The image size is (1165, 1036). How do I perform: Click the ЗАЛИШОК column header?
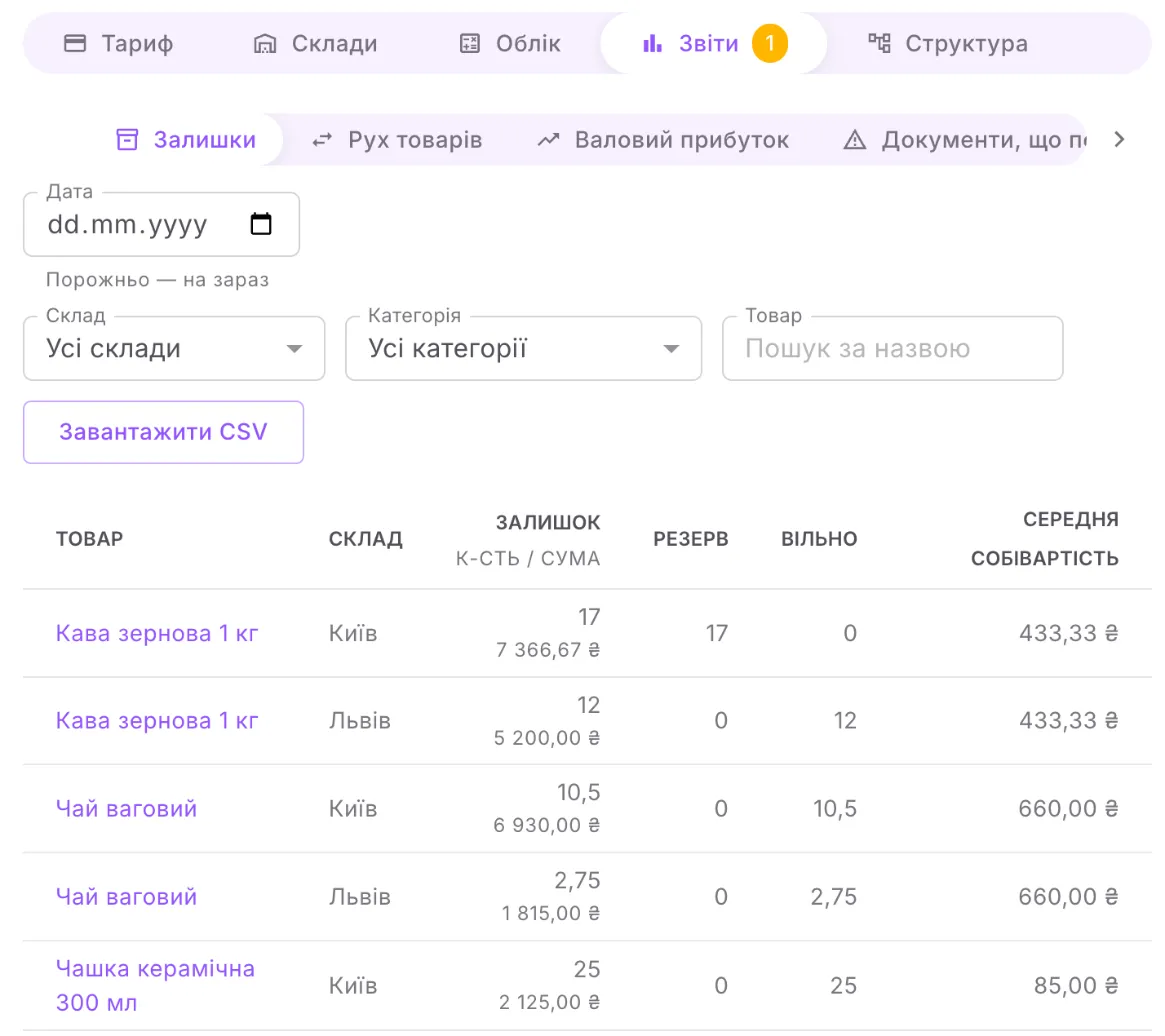548,522
